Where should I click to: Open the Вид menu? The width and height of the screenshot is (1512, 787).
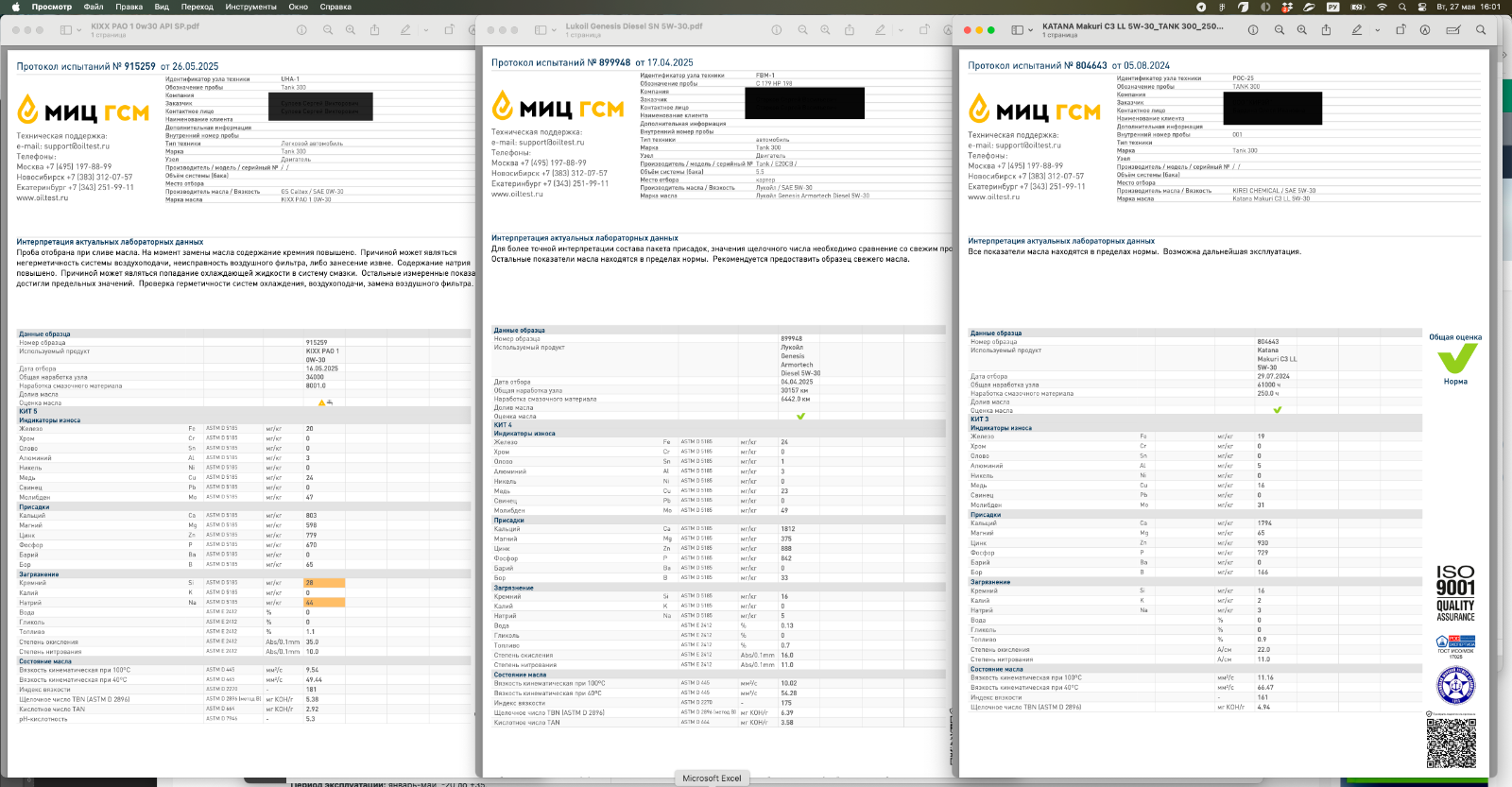(x=162, y=7)
